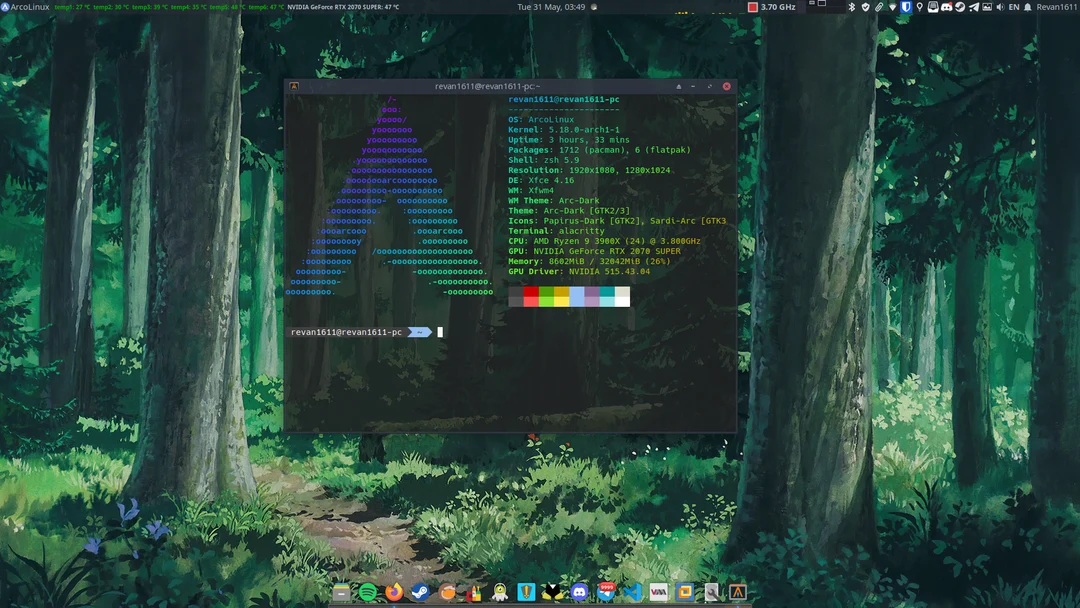Click the Discord icon in the system tray
The height and width of the screenshot is (608, 1080).
pyautogui.click(x=947, y=7)
